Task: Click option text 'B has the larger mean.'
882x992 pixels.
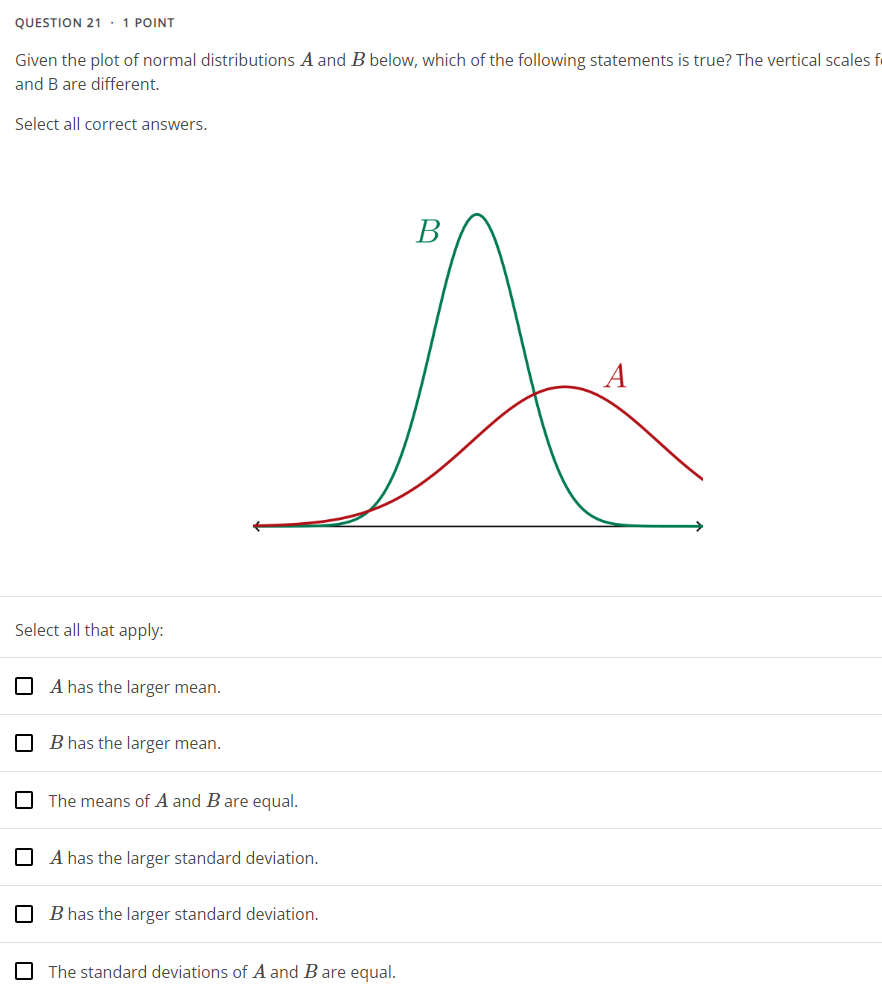Action: coord(135,743)
